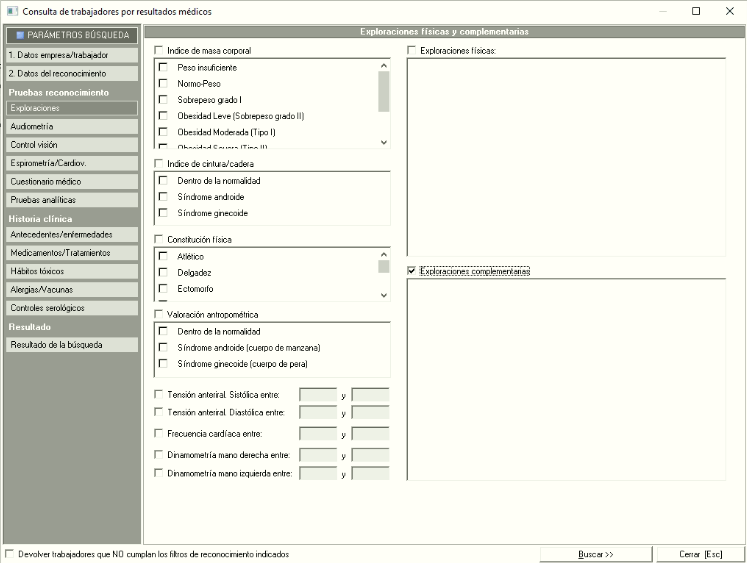Screen dimensions: 747x563
Task: Open the Audiometría section
Action: tap(70, 127)
